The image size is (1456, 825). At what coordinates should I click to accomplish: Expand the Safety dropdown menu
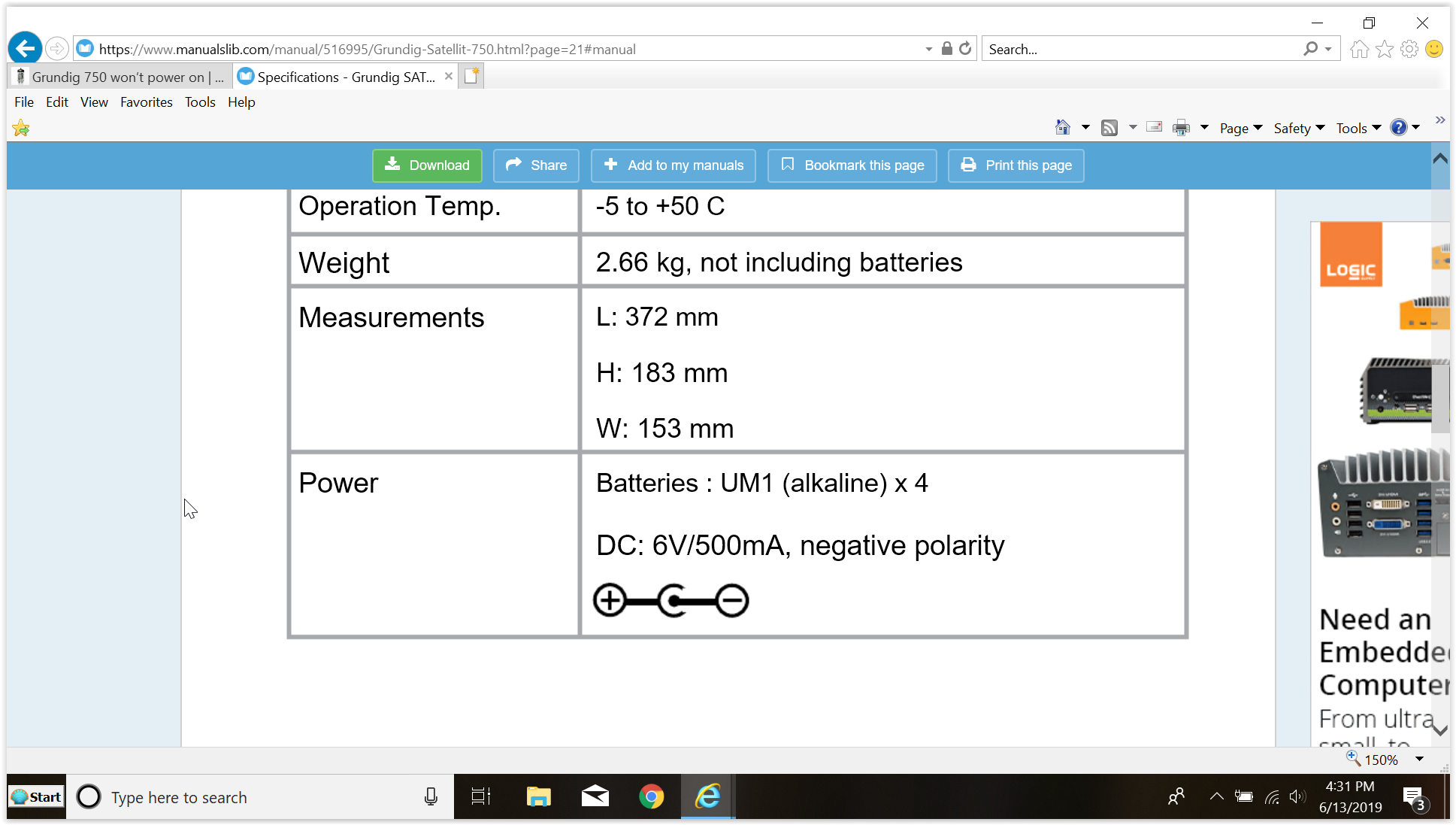(1298, 129)
